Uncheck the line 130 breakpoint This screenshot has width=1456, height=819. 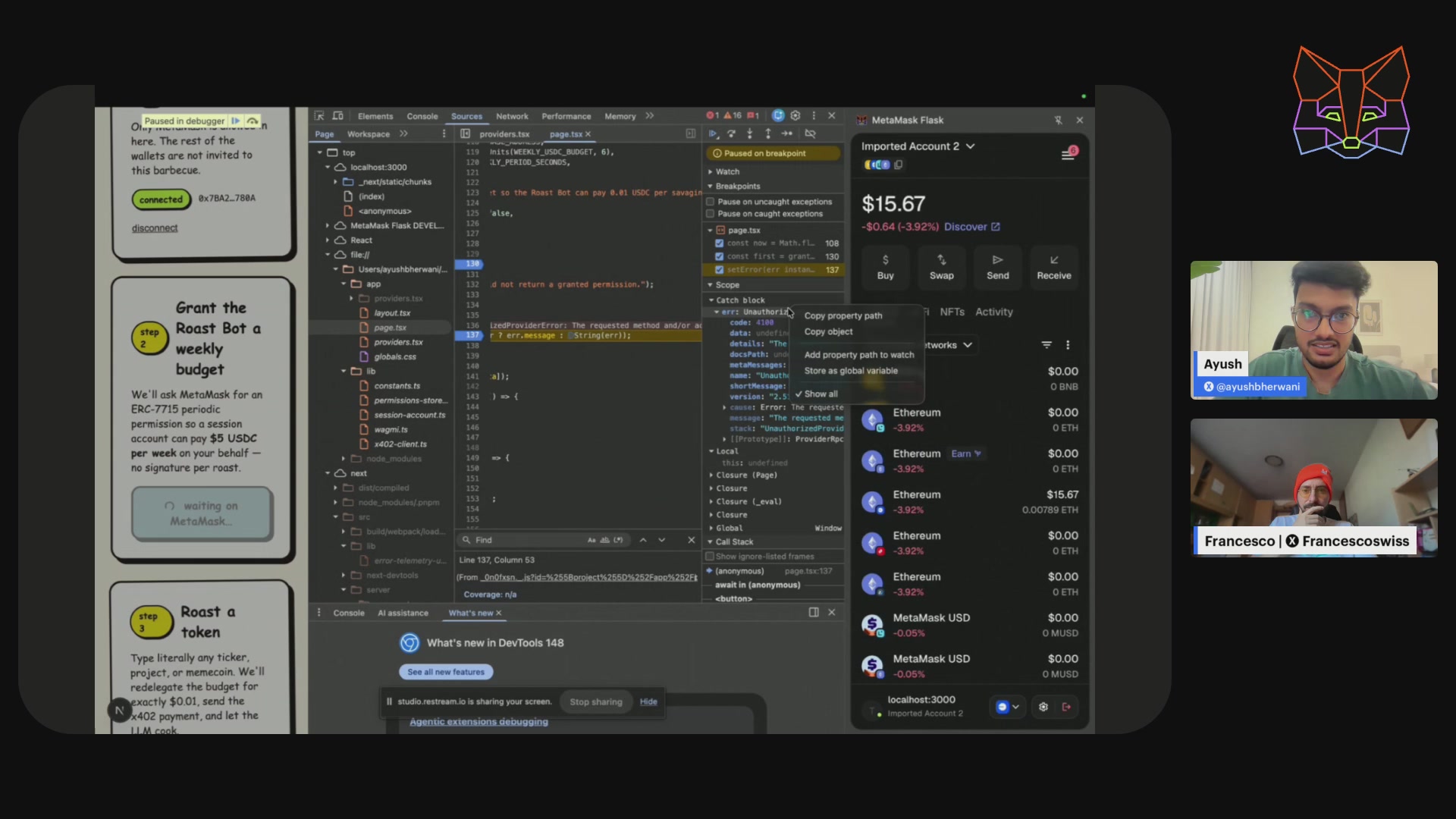(x=719, y=256)
